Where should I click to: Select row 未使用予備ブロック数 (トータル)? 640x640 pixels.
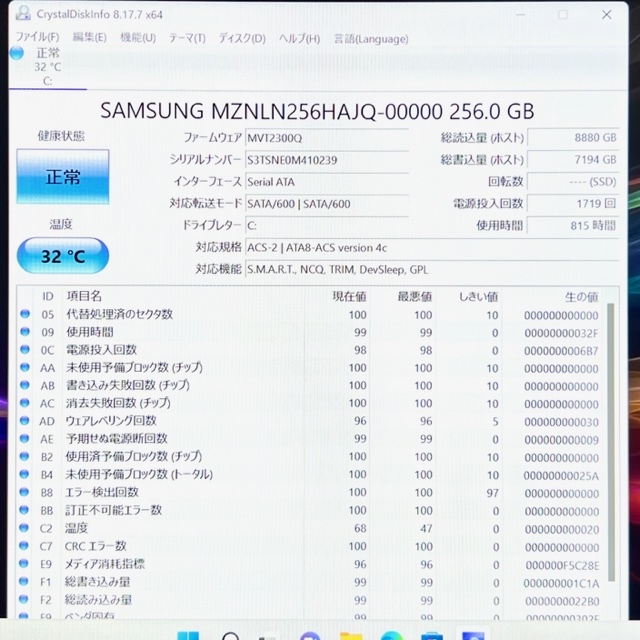[x=310, y=475]
